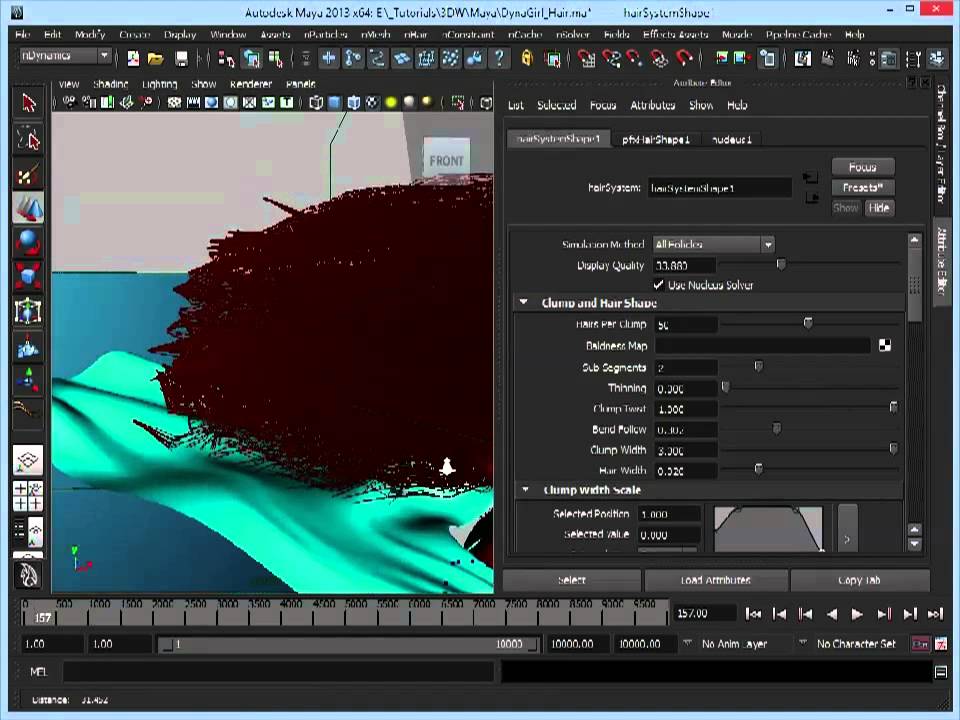
Task: Click the yellow light sphere viewport icon
Action: [391, 103]
